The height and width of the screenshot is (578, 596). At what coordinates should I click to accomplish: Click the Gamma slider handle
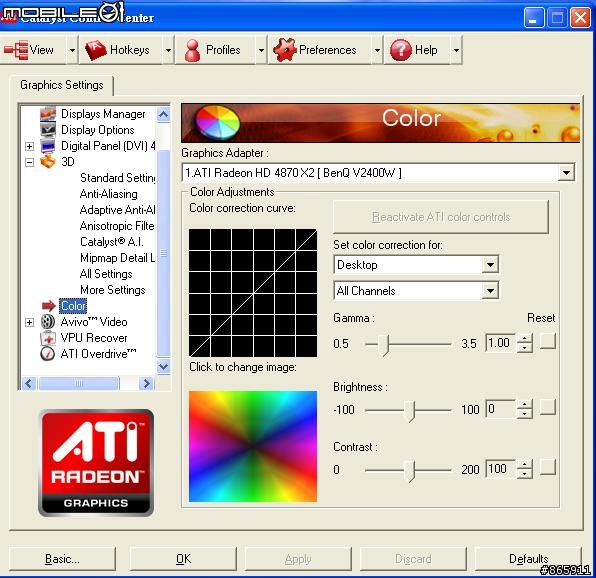(385, 345)
